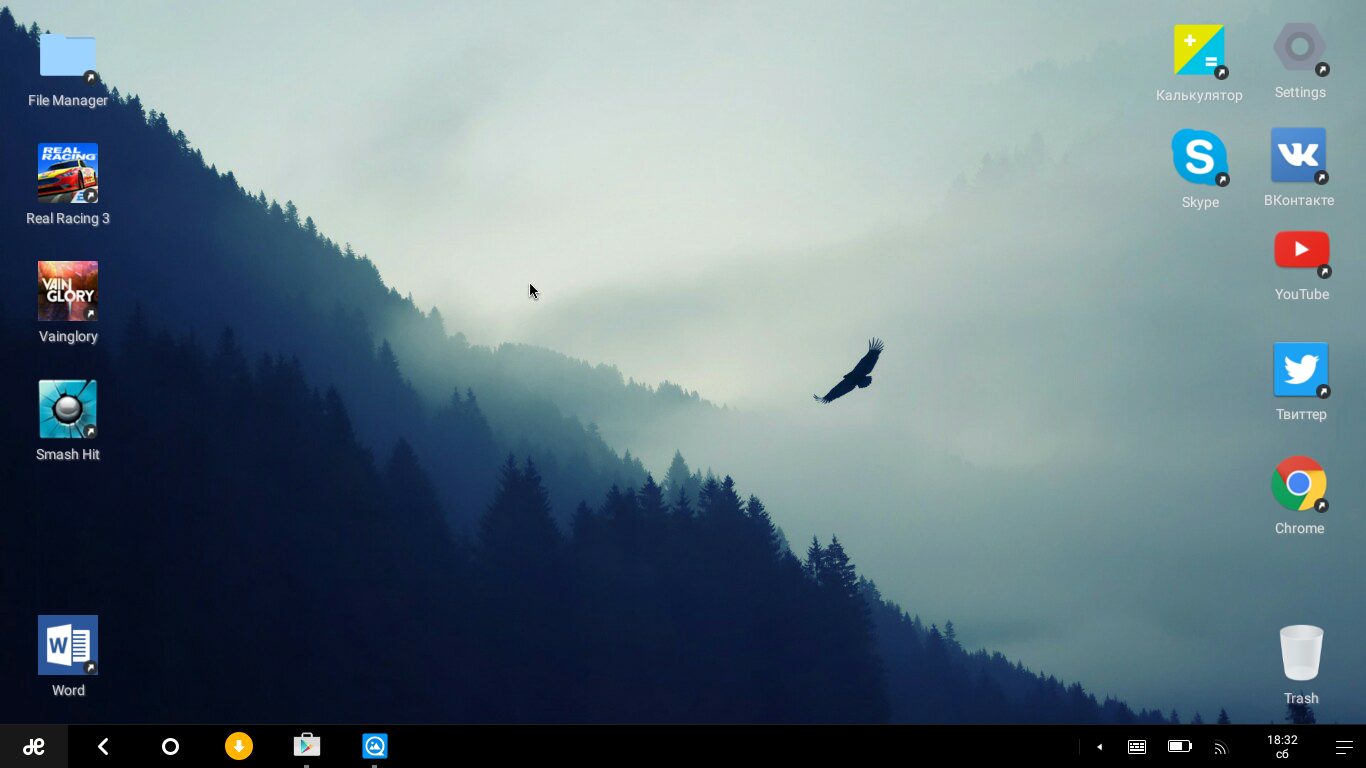This screenshot has width=1366, height=768.
Task: Open the notification panel menu icon
Action: click(x=1344, y=747)
